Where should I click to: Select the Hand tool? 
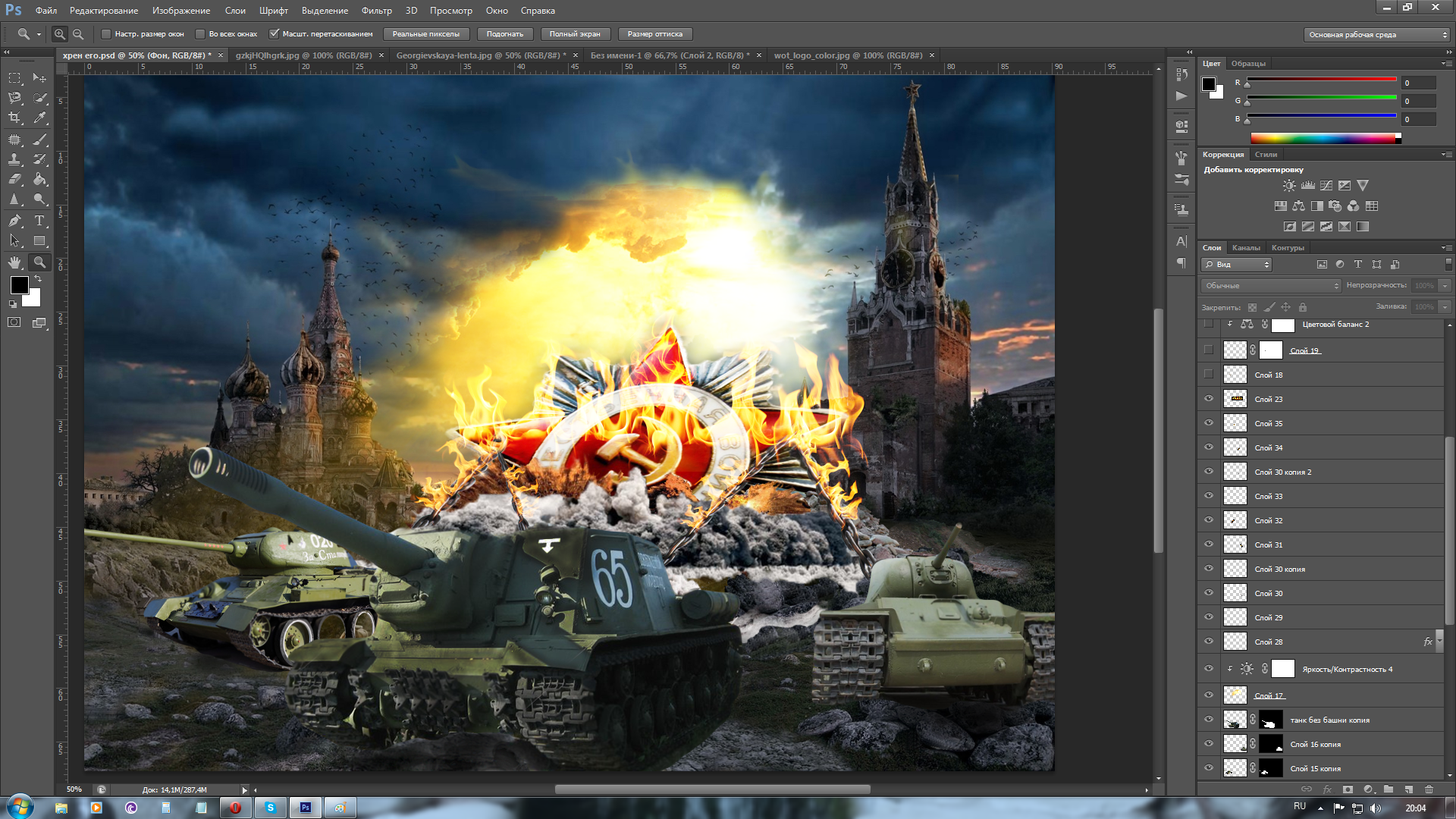point(14,262)
